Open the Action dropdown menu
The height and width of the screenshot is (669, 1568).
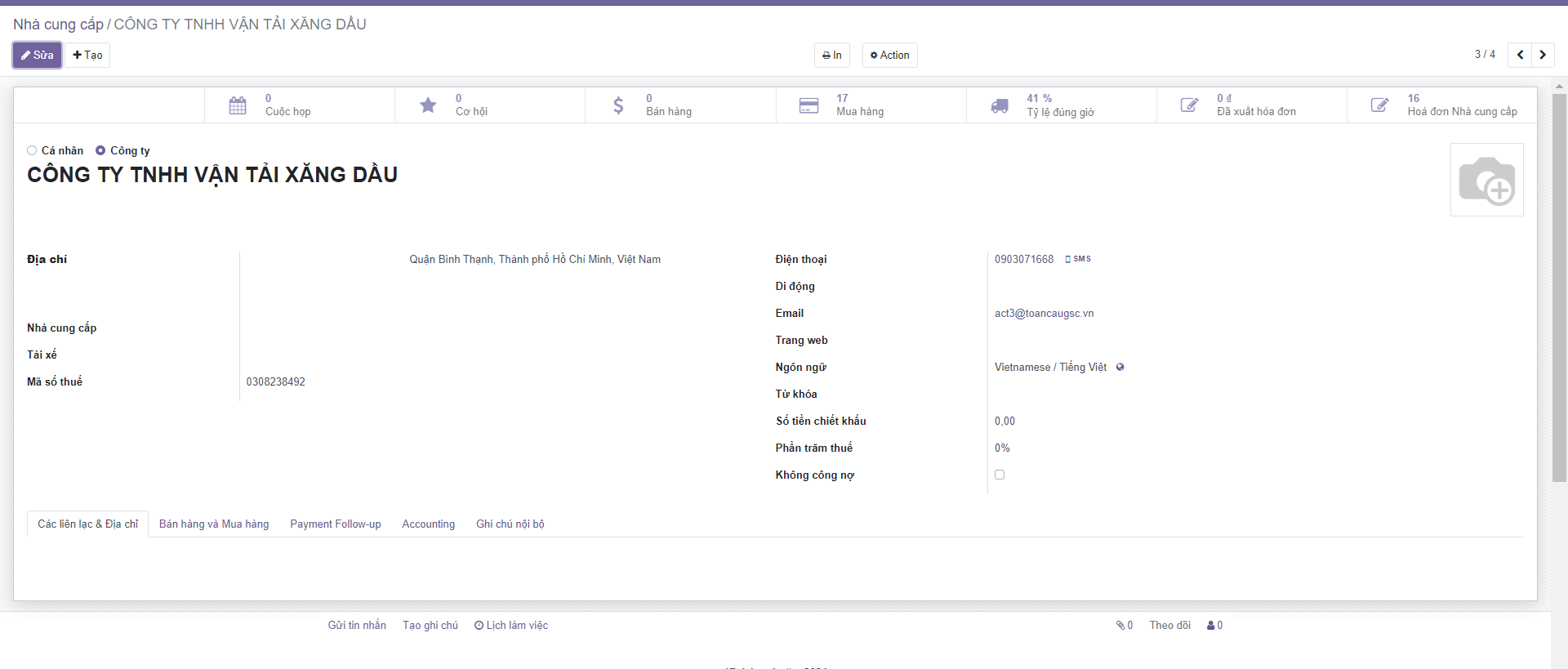point(889,55)
